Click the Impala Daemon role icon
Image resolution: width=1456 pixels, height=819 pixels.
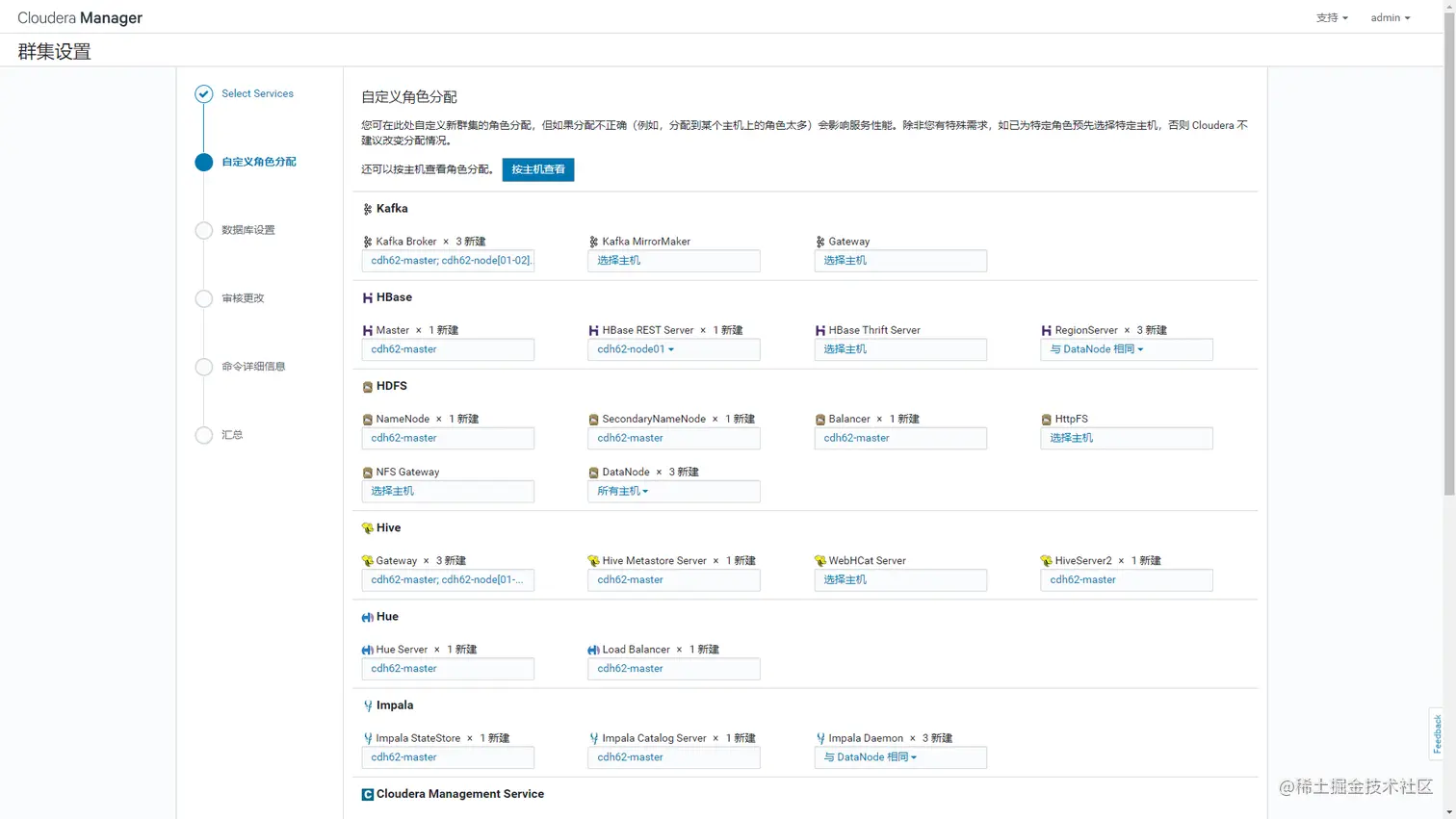click(x=819, y=738)
